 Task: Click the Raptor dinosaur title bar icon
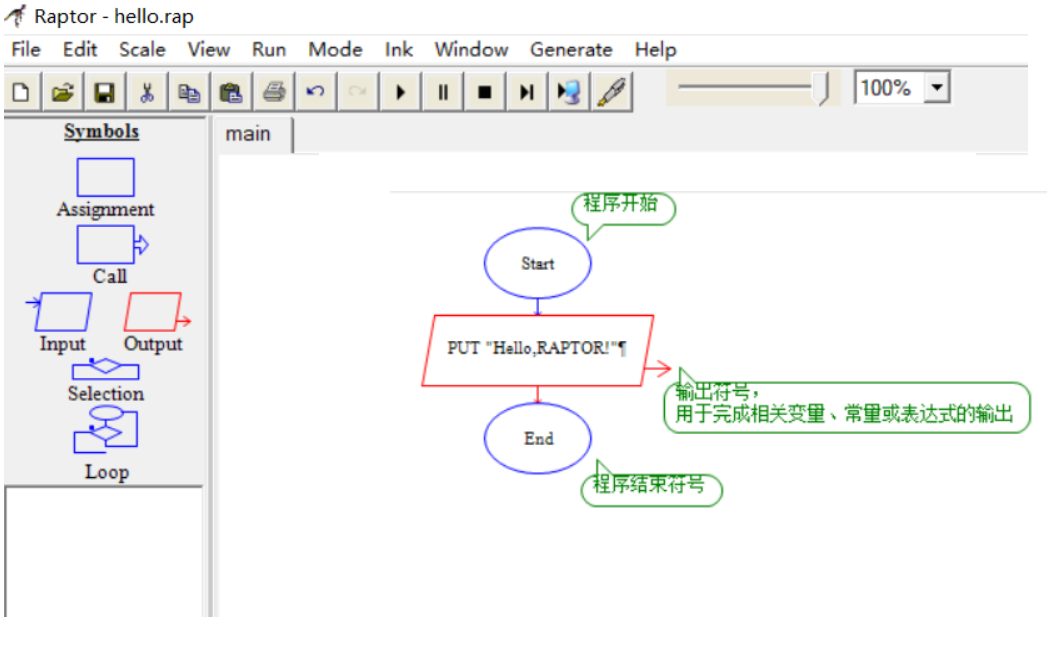point(16,15)
